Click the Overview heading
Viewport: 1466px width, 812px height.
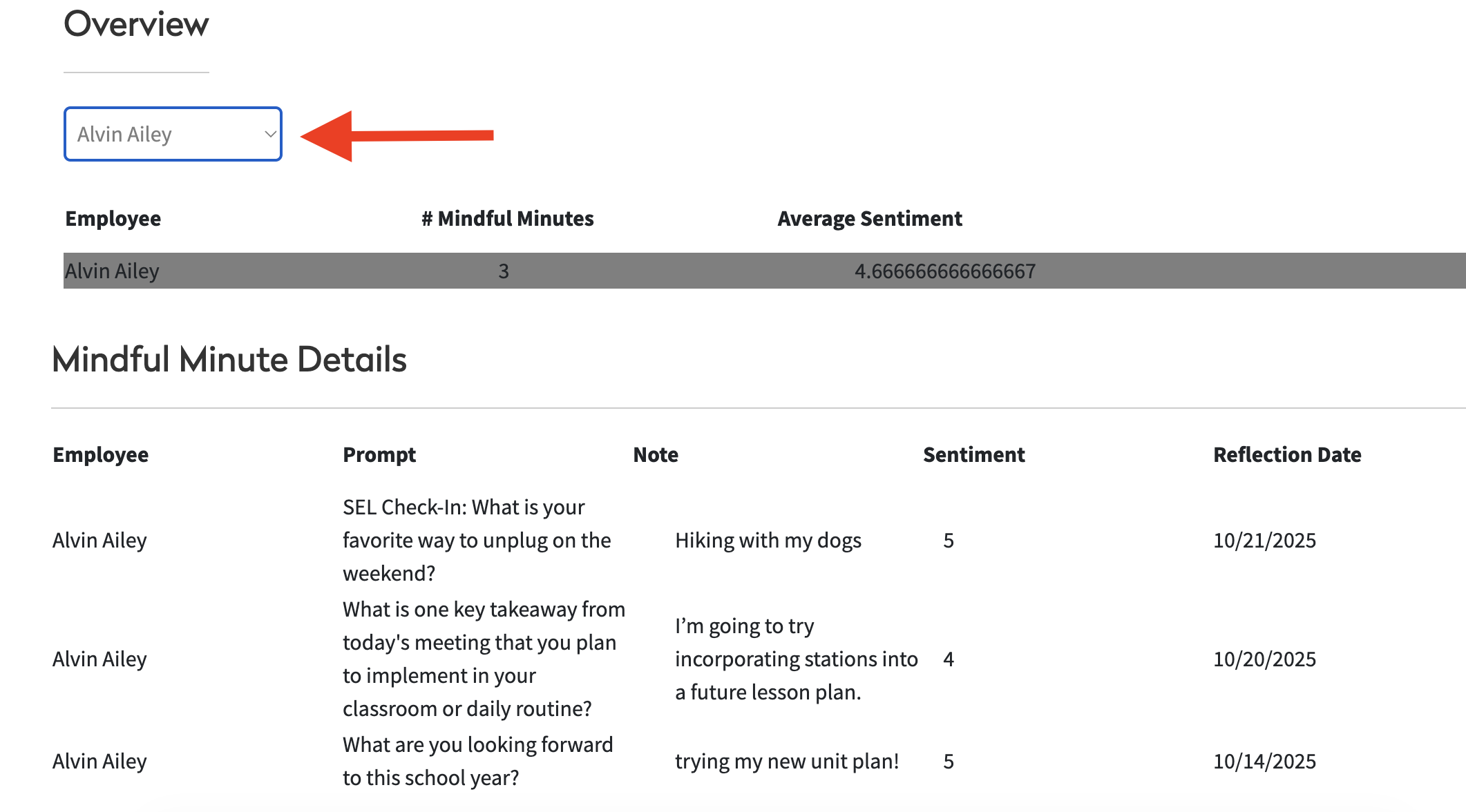(136, 23)
